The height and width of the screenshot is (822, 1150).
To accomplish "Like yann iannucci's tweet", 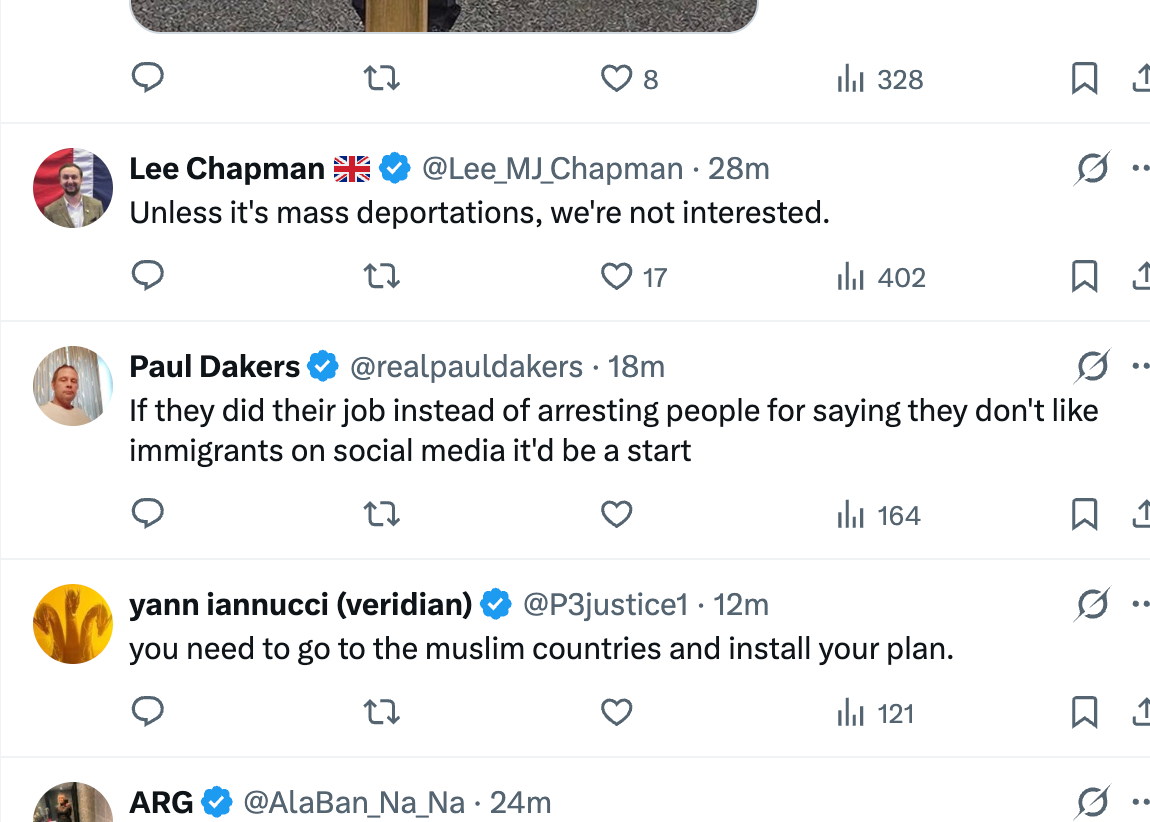I will (x=617, y=712).
